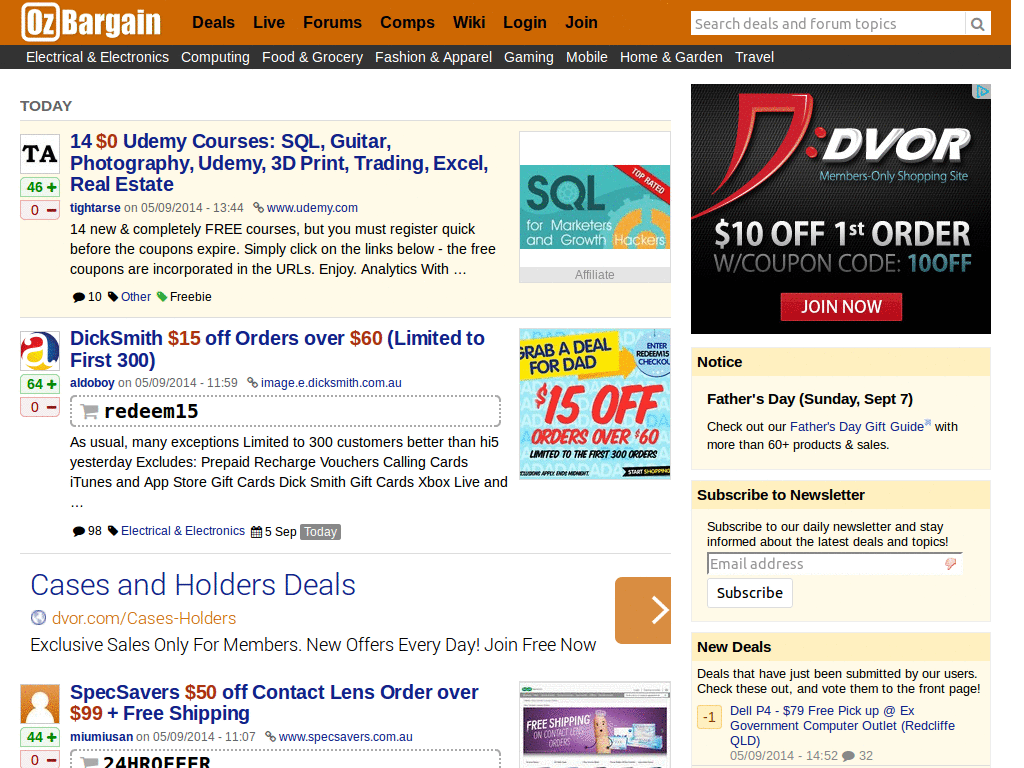
Task: Click JOIN NOW on the DVOR ad
Action: pos(841,306)
